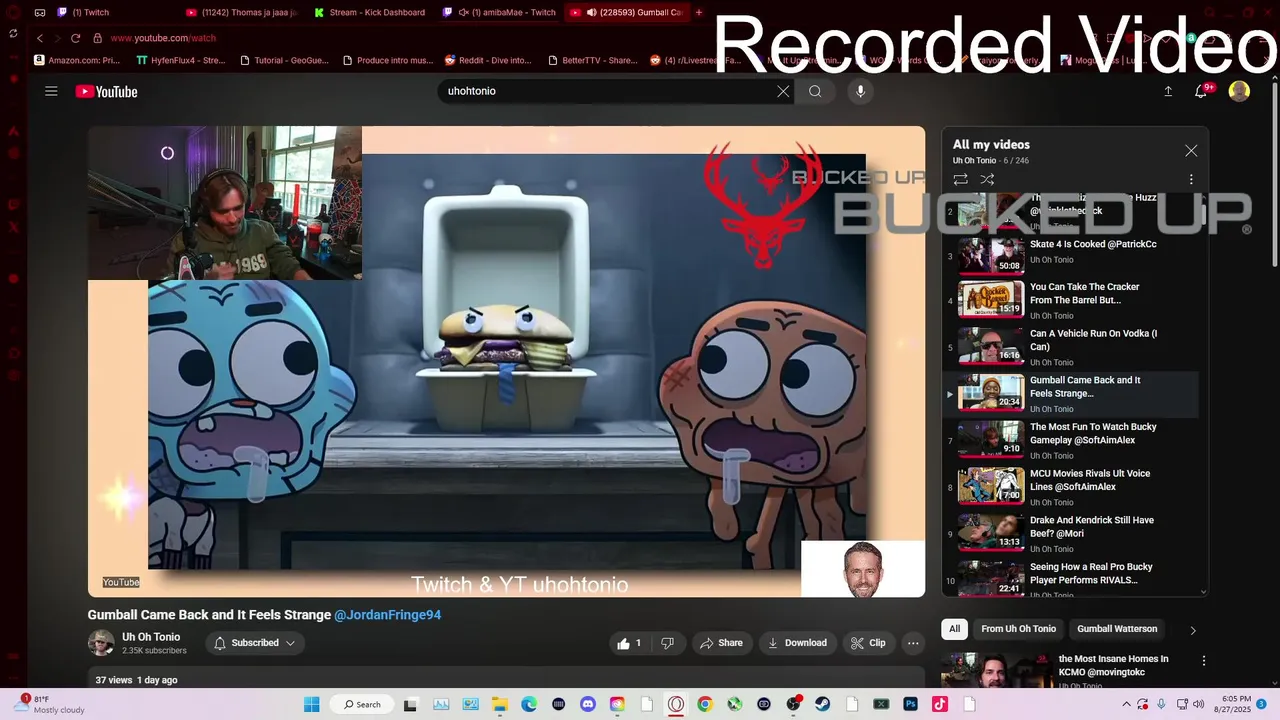Download the video

coord(797,643)
